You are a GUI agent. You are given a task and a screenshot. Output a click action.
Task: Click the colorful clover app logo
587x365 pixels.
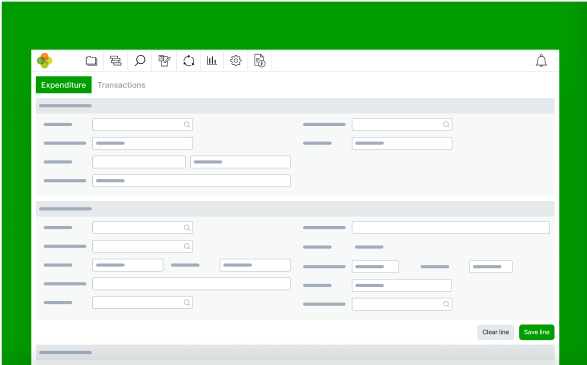coord(45,61)
